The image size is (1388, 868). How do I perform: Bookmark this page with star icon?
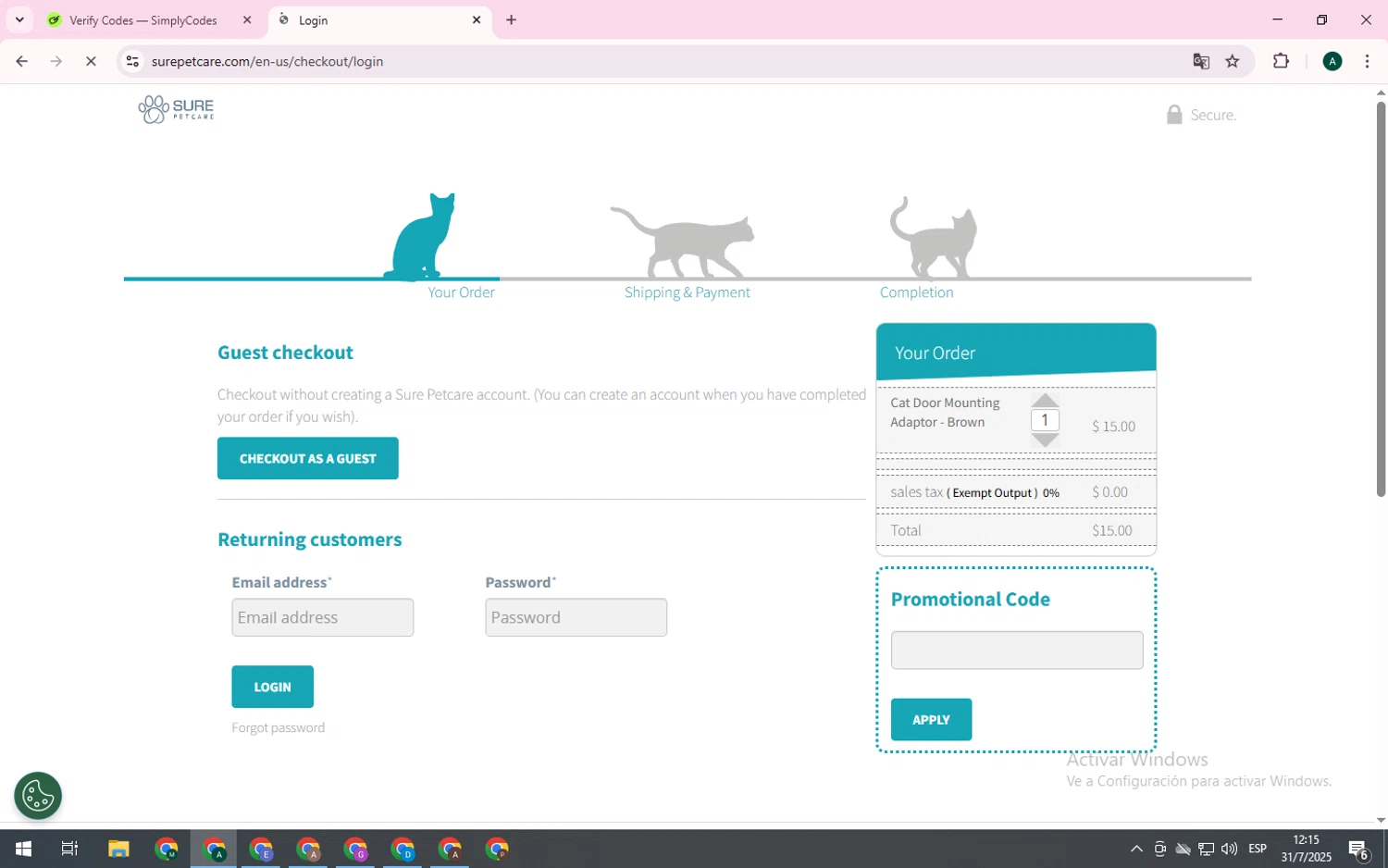(x=1233, y=61)
